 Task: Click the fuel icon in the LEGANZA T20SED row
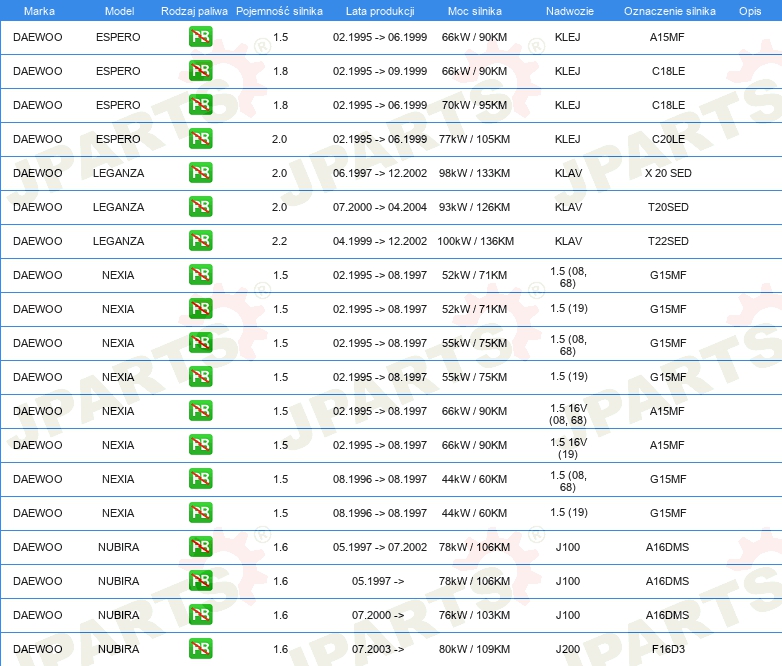200,207
